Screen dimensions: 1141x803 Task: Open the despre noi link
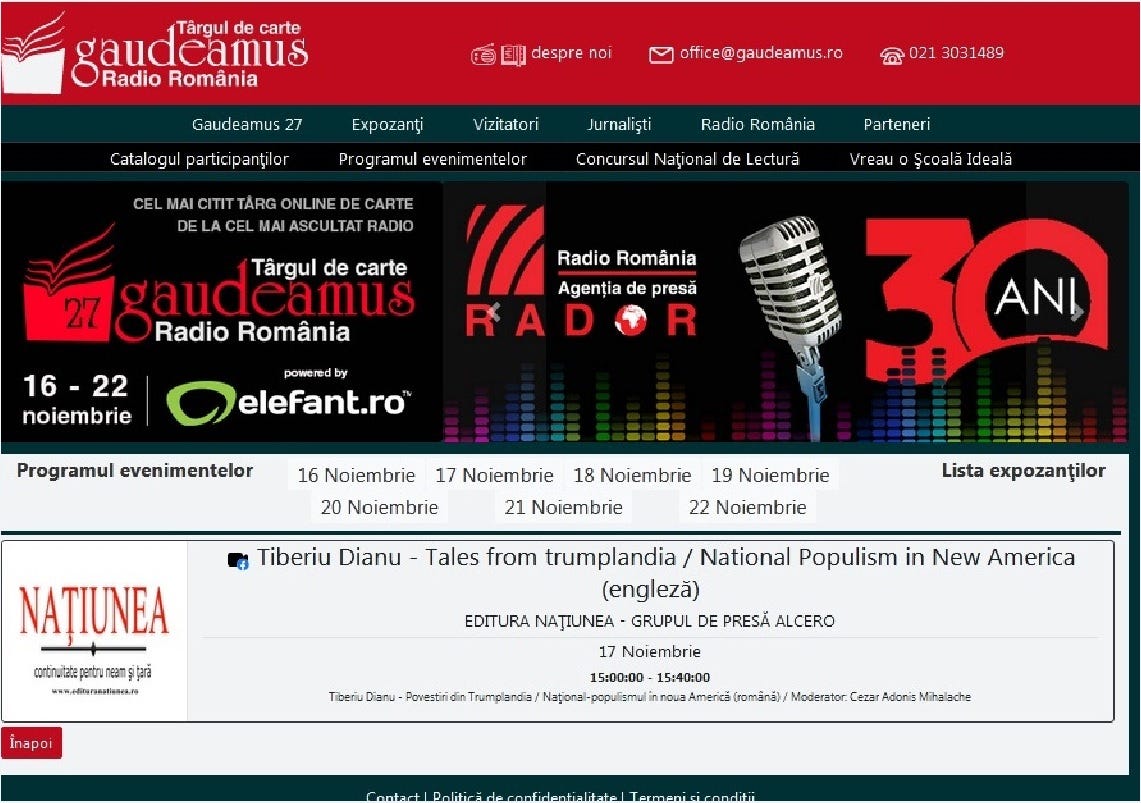pyautogui.click(x=571, y=52)
